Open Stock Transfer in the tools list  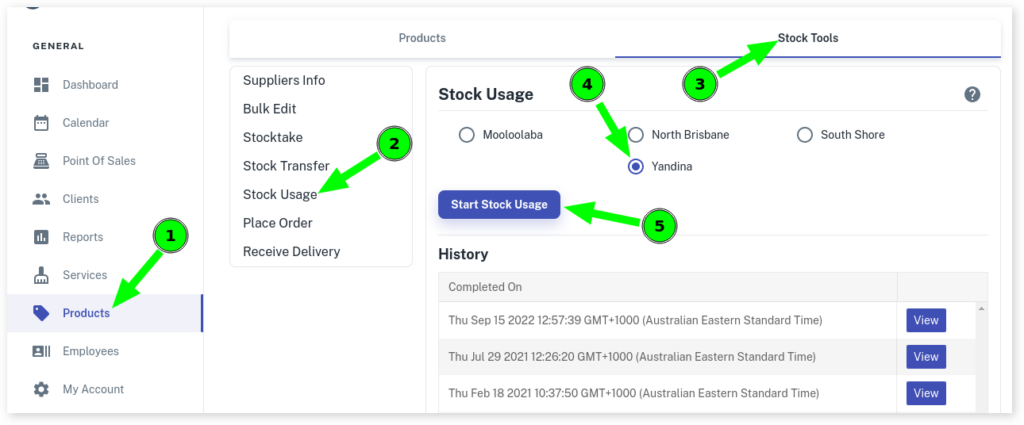tap(286, 166)
